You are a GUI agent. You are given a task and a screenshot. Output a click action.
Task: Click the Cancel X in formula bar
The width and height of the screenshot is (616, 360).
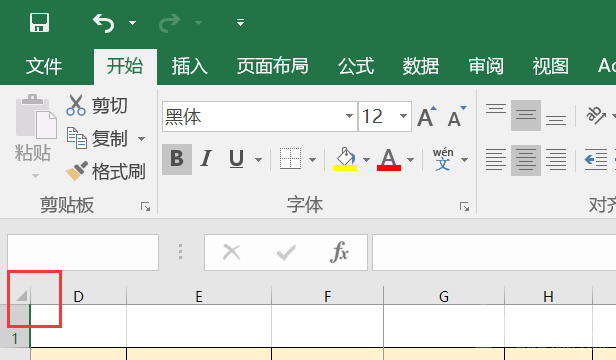tap(231, 252)
